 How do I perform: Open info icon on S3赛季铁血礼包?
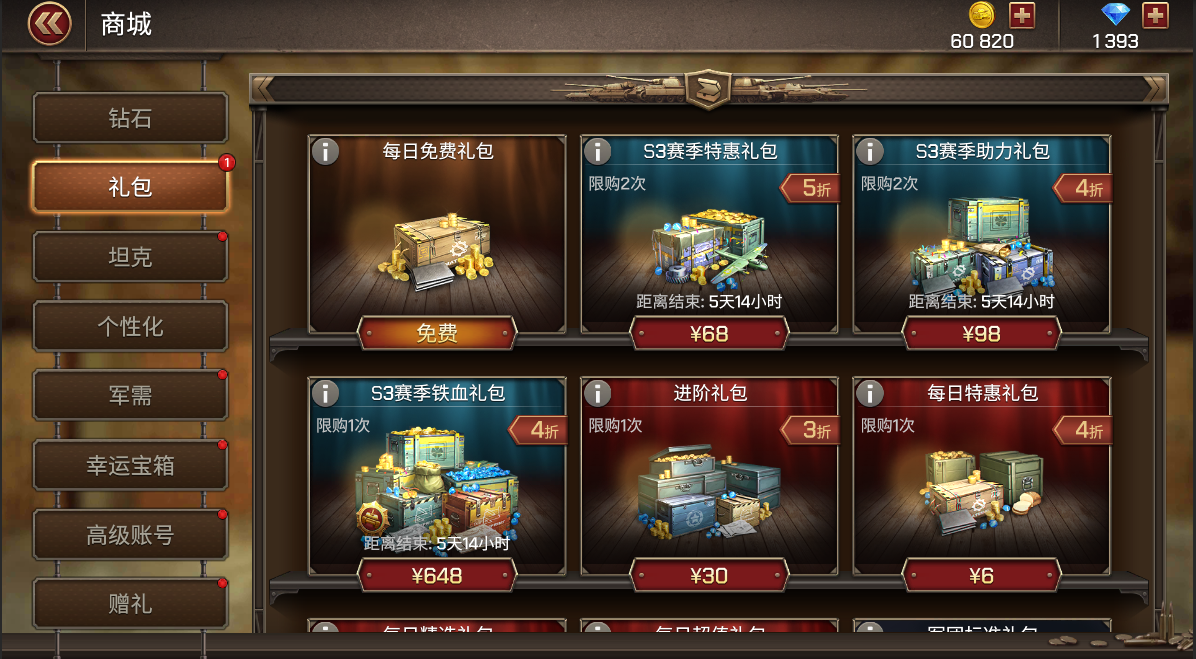point(326,393)
